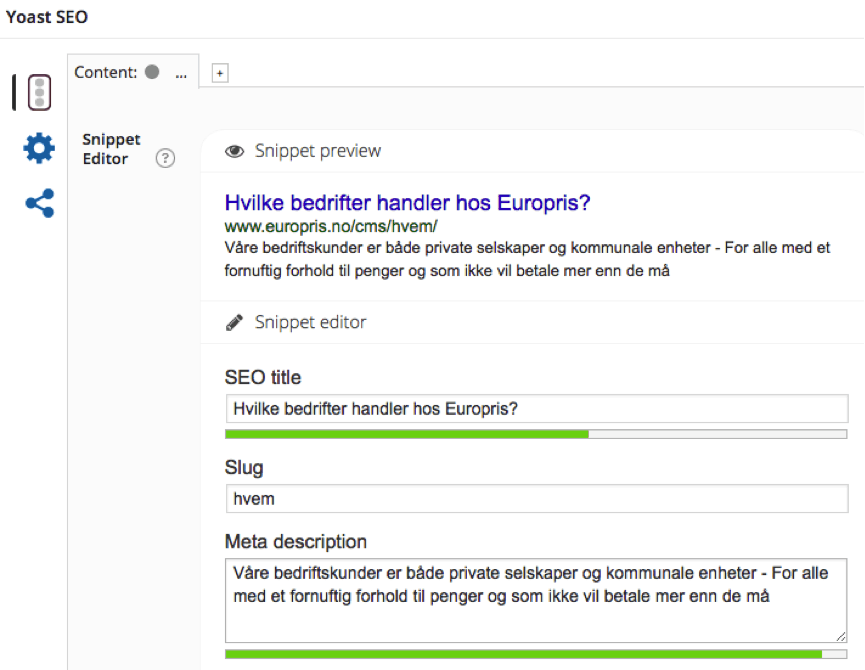Select the Content tab

click(106, 72)
